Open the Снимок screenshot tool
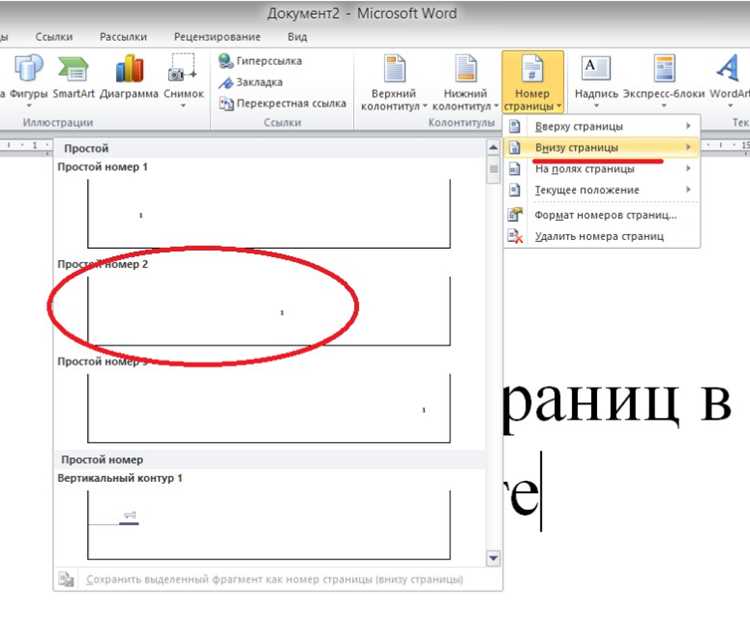Screen dimensions: 750x621 (x=184, y=80)
